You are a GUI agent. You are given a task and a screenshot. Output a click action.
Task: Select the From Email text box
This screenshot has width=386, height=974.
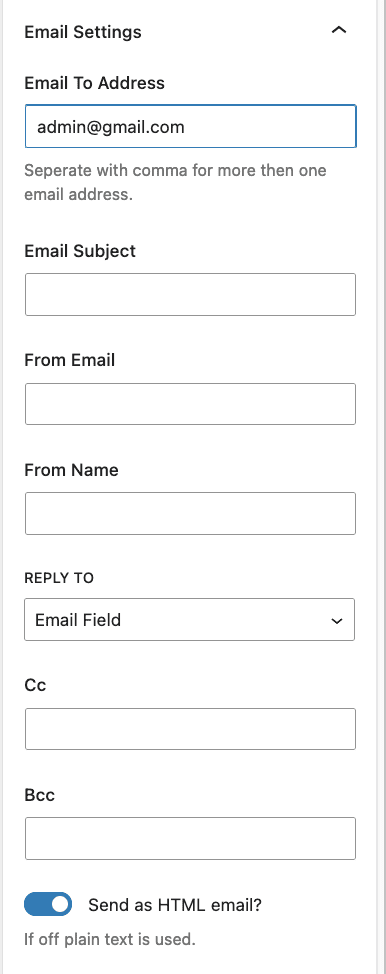point(190,404)
